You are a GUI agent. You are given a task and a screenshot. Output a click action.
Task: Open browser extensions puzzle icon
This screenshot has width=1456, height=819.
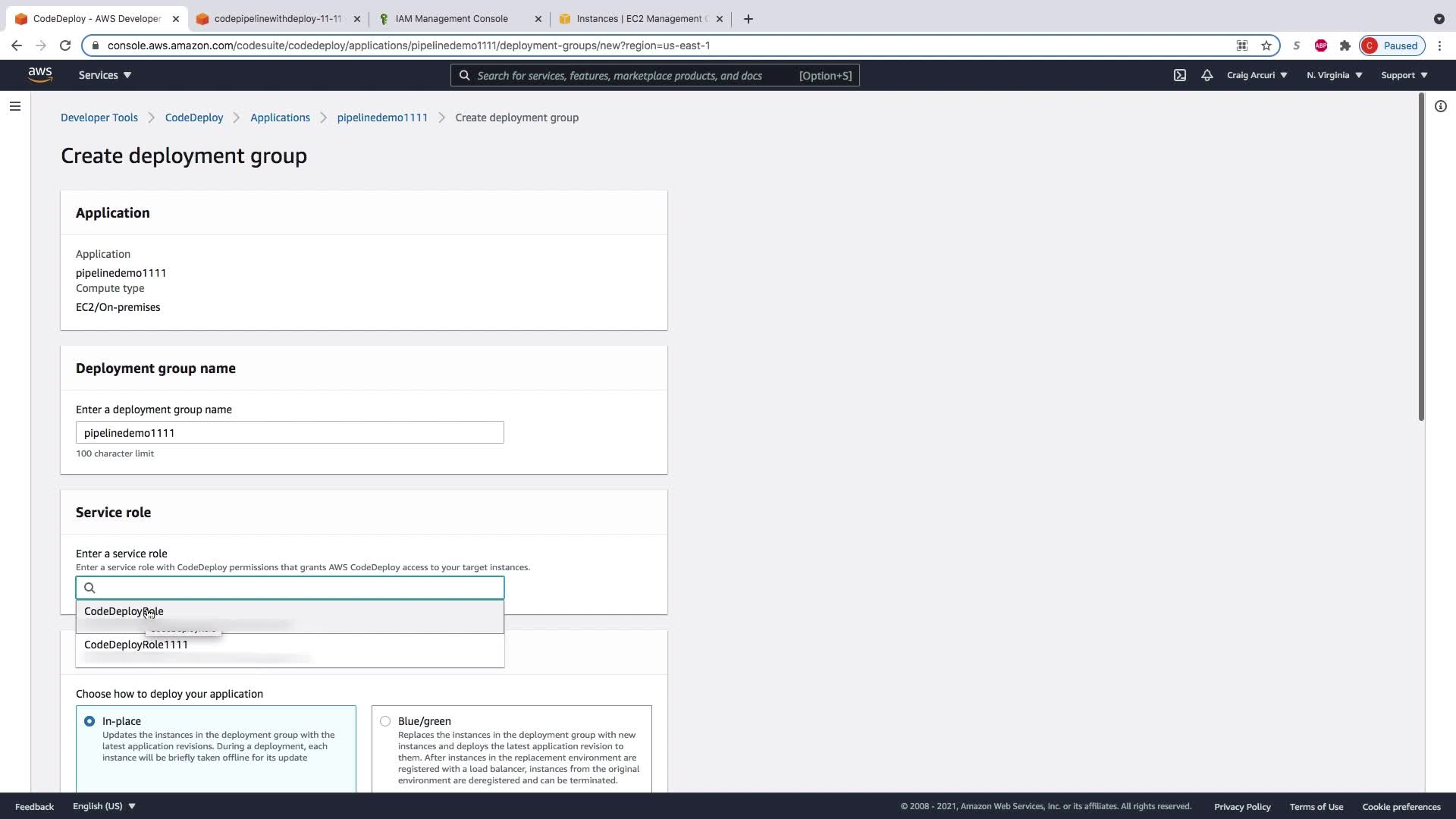(x=1345, y=45)
